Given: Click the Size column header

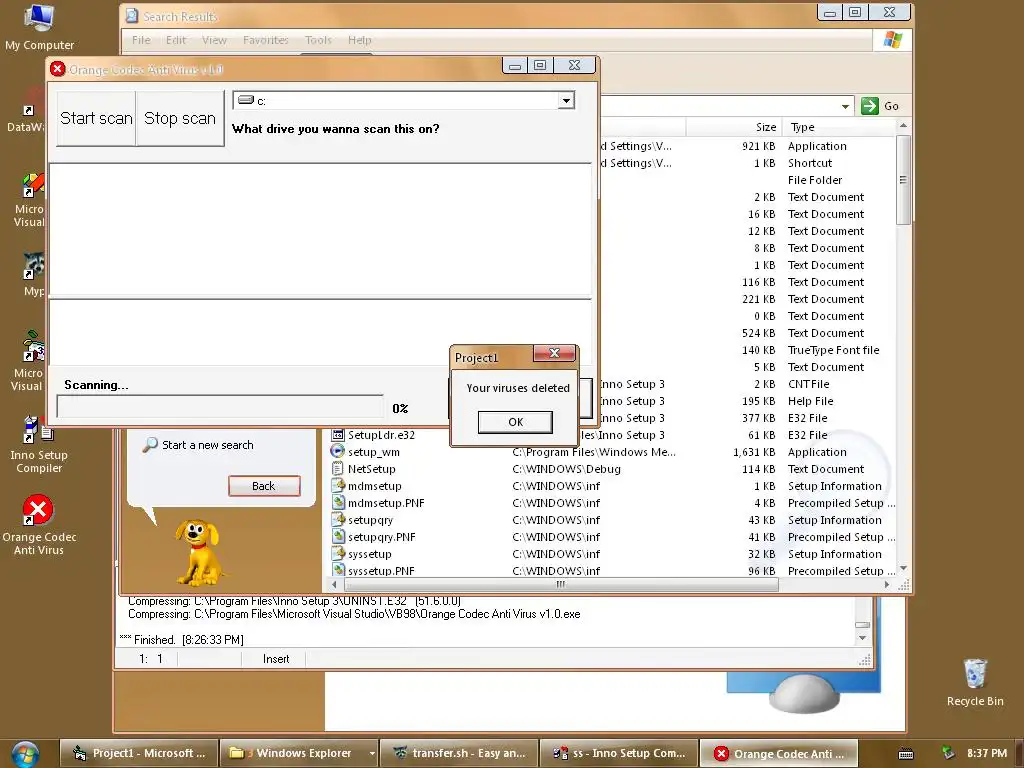Looking at the screenshot, I should (x=733, y=127).
